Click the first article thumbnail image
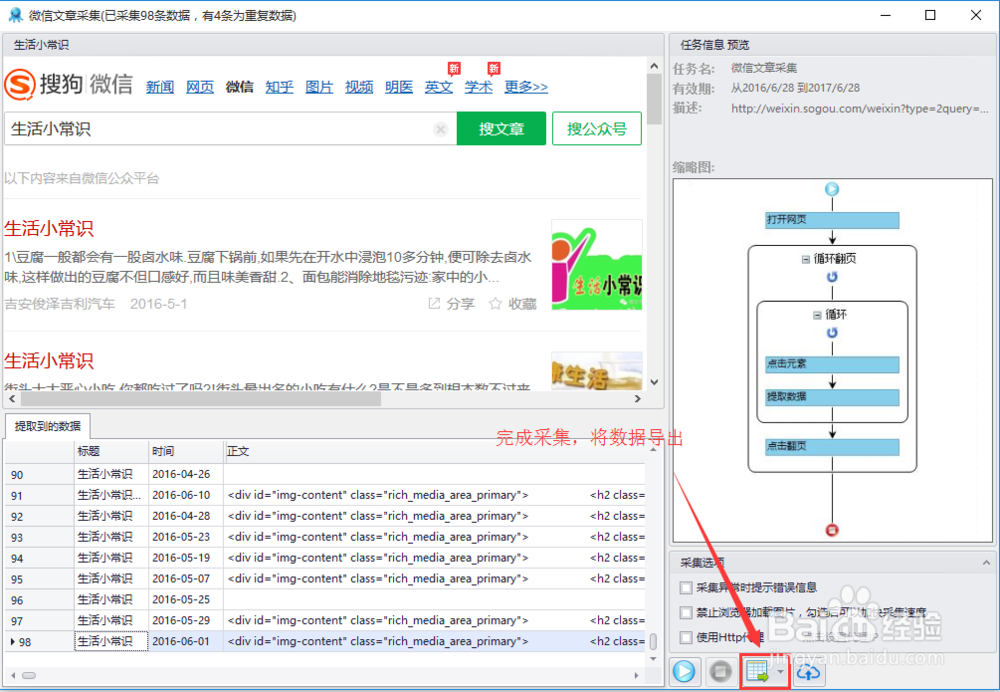 click(597, 265)
